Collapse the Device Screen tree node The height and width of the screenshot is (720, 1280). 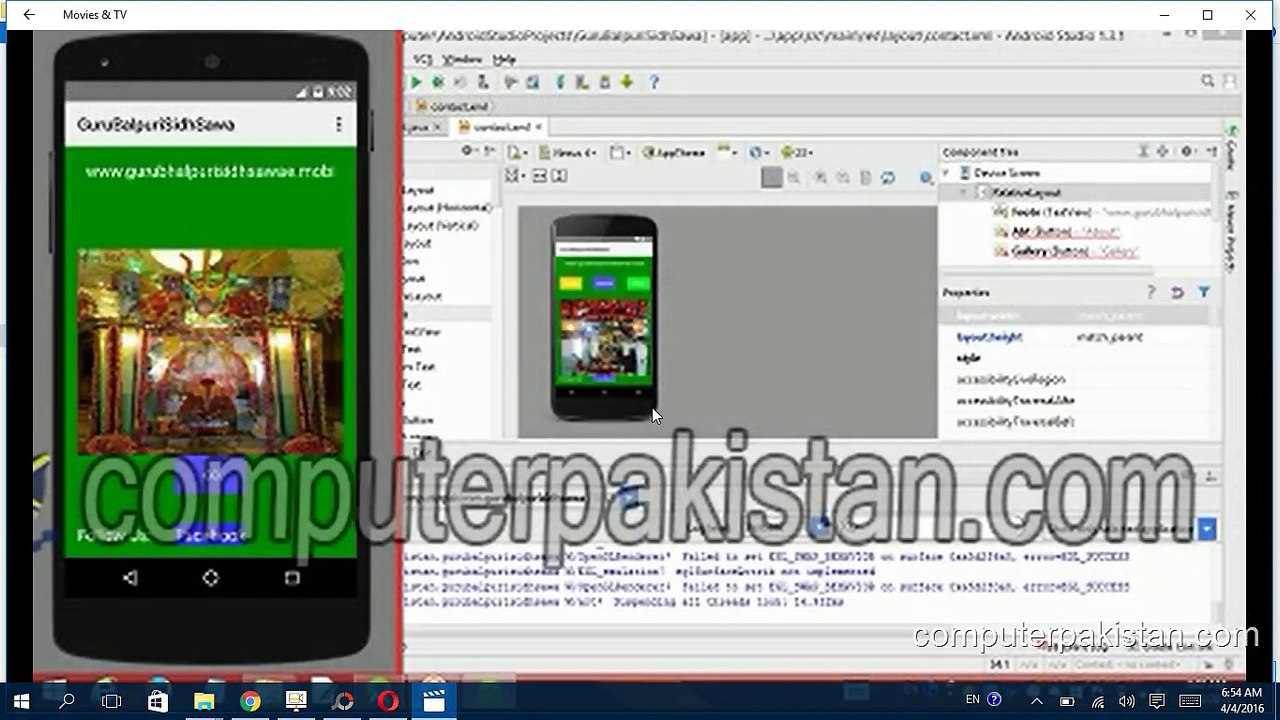(946, 173)
